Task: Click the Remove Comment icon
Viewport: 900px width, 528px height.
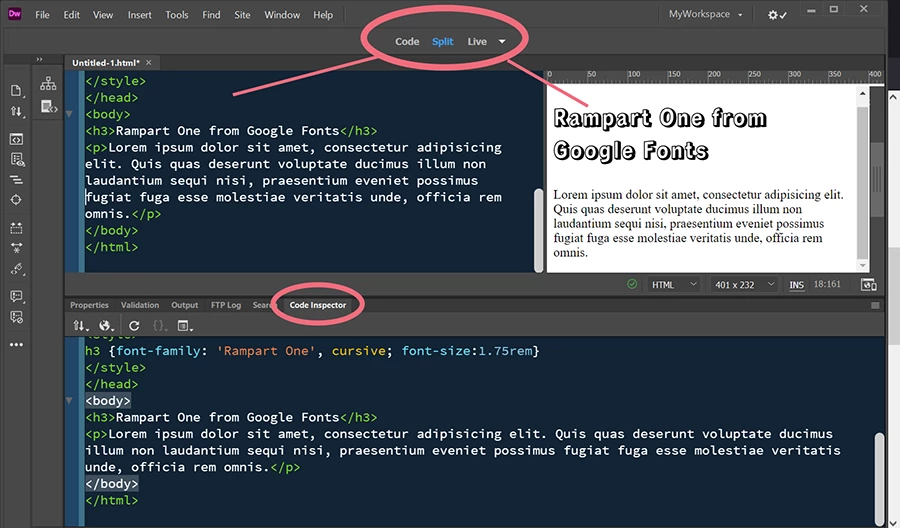Action: pyautogui.click(x=16, y=317)
